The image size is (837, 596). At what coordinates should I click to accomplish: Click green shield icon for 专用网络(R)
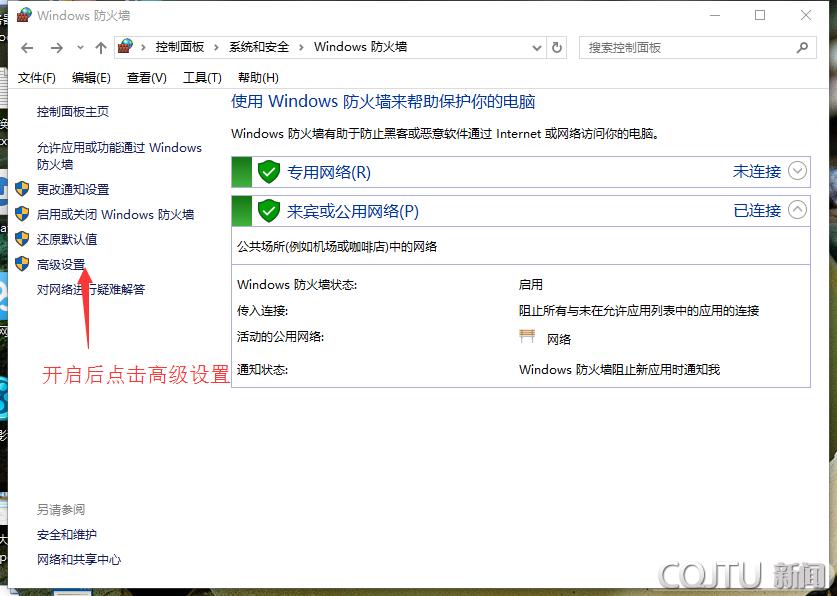[269, 172]
